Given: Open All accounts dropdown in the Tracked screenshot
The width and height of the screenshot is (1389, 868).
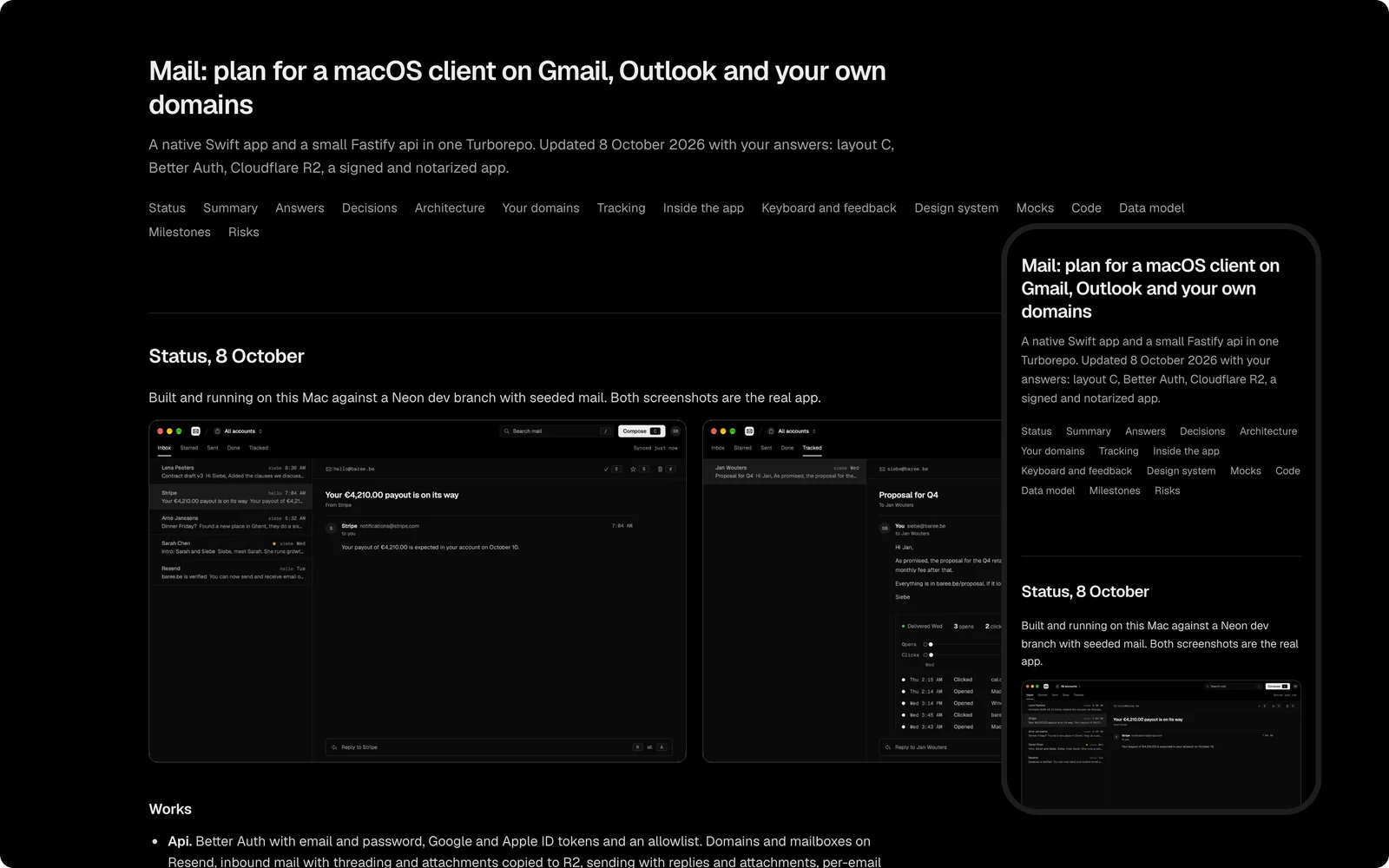Looking at the screenshot, I should [793, 431].
